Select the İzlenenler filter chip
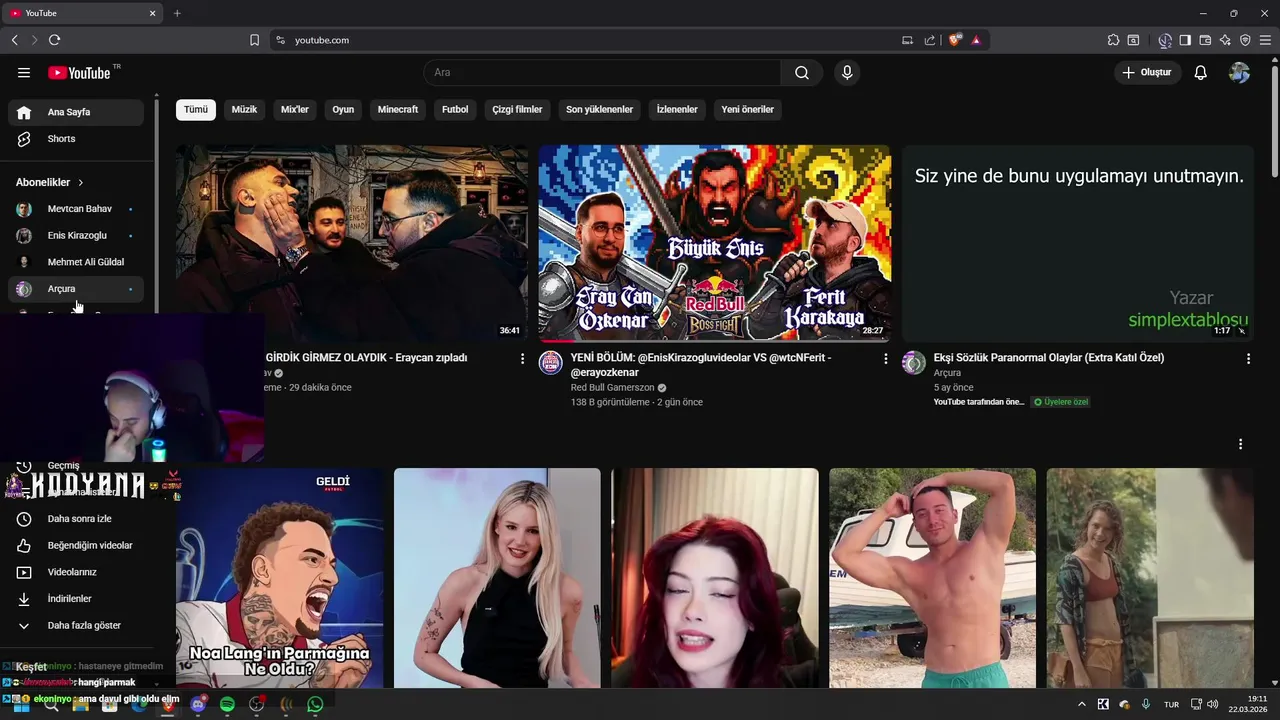This screenshot has width=1280, height=720. coord(677,109)
